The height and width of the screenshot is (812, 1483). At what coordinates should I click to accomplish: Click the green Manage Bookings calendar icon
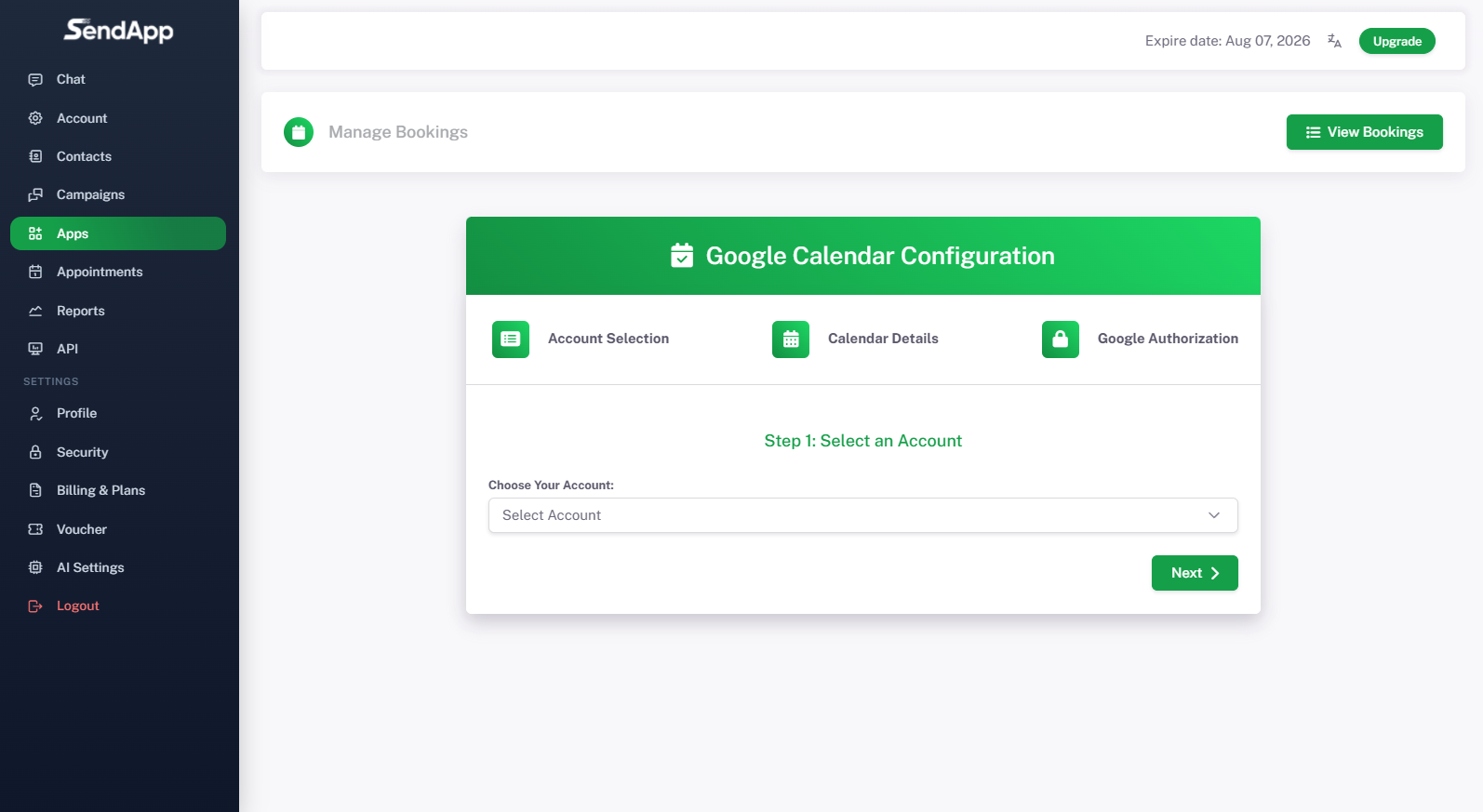click(x=299, y=132)
